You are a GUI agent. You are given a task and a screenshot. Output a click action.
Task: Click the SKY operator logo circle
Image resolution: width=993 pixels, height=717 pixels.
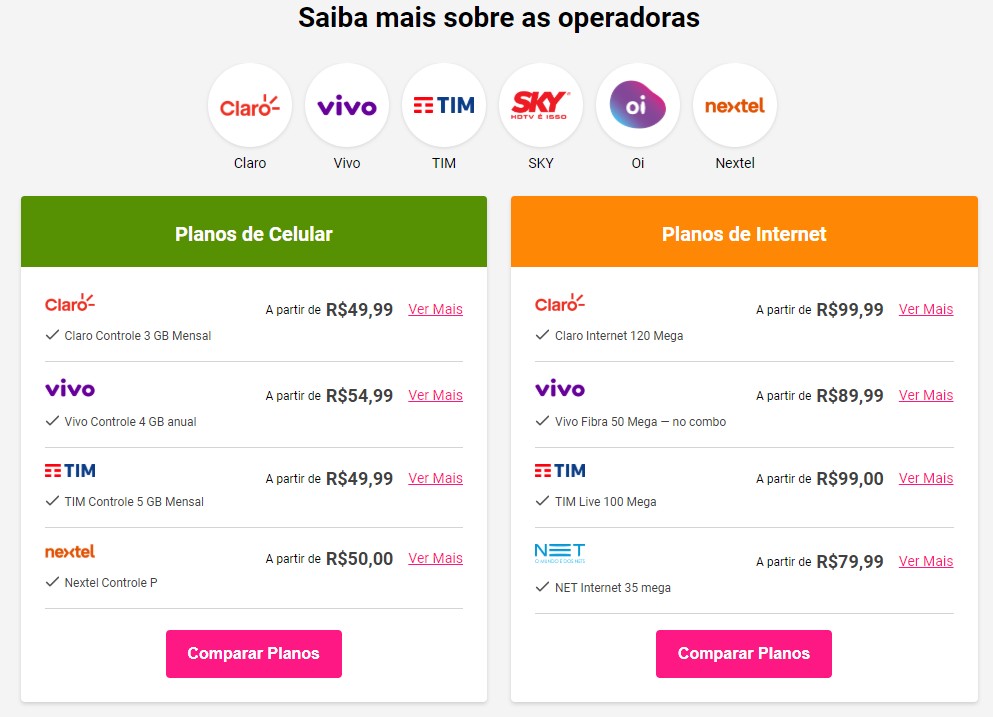(x=541, y=106)
